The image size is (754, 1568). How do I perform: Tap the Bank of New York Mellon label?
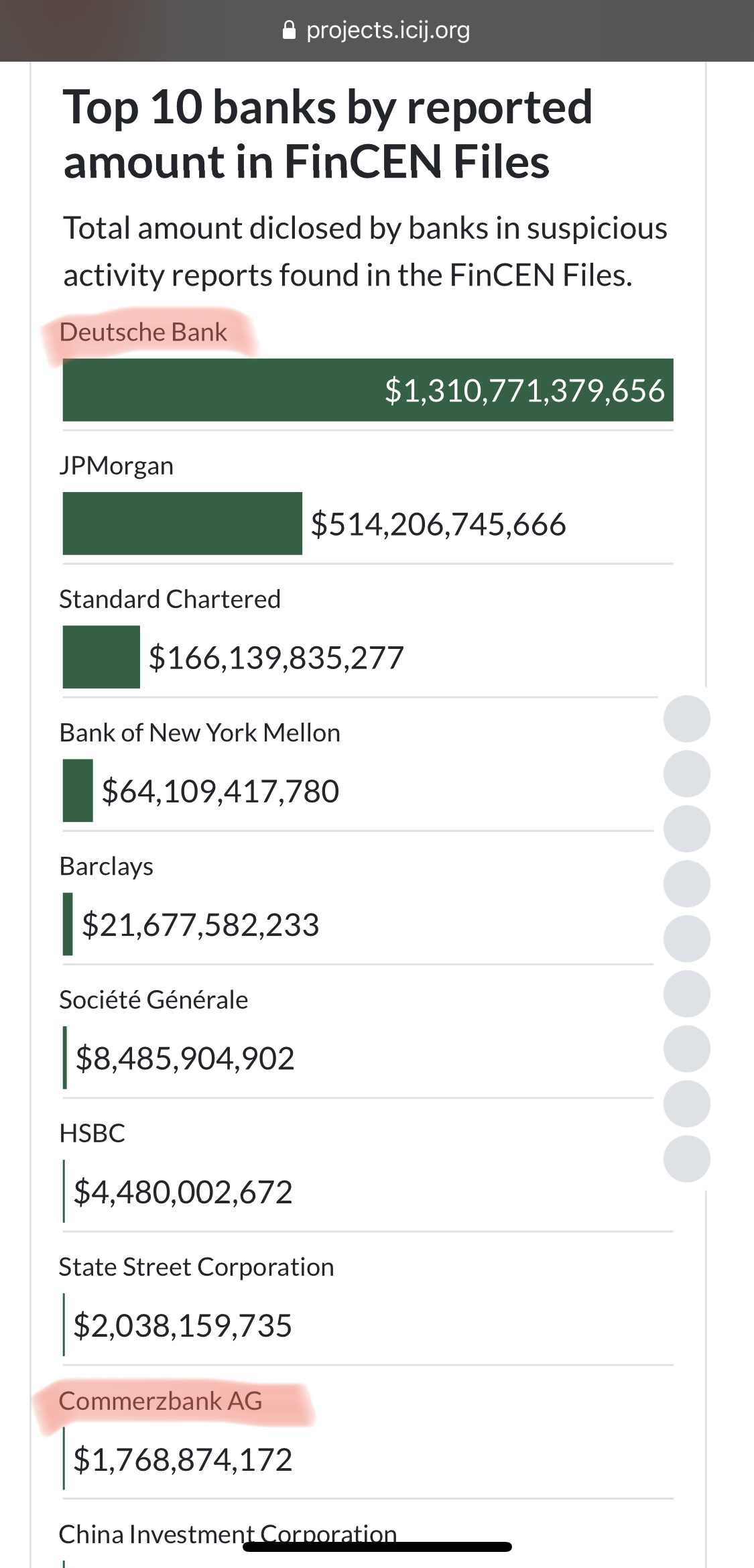200,733
